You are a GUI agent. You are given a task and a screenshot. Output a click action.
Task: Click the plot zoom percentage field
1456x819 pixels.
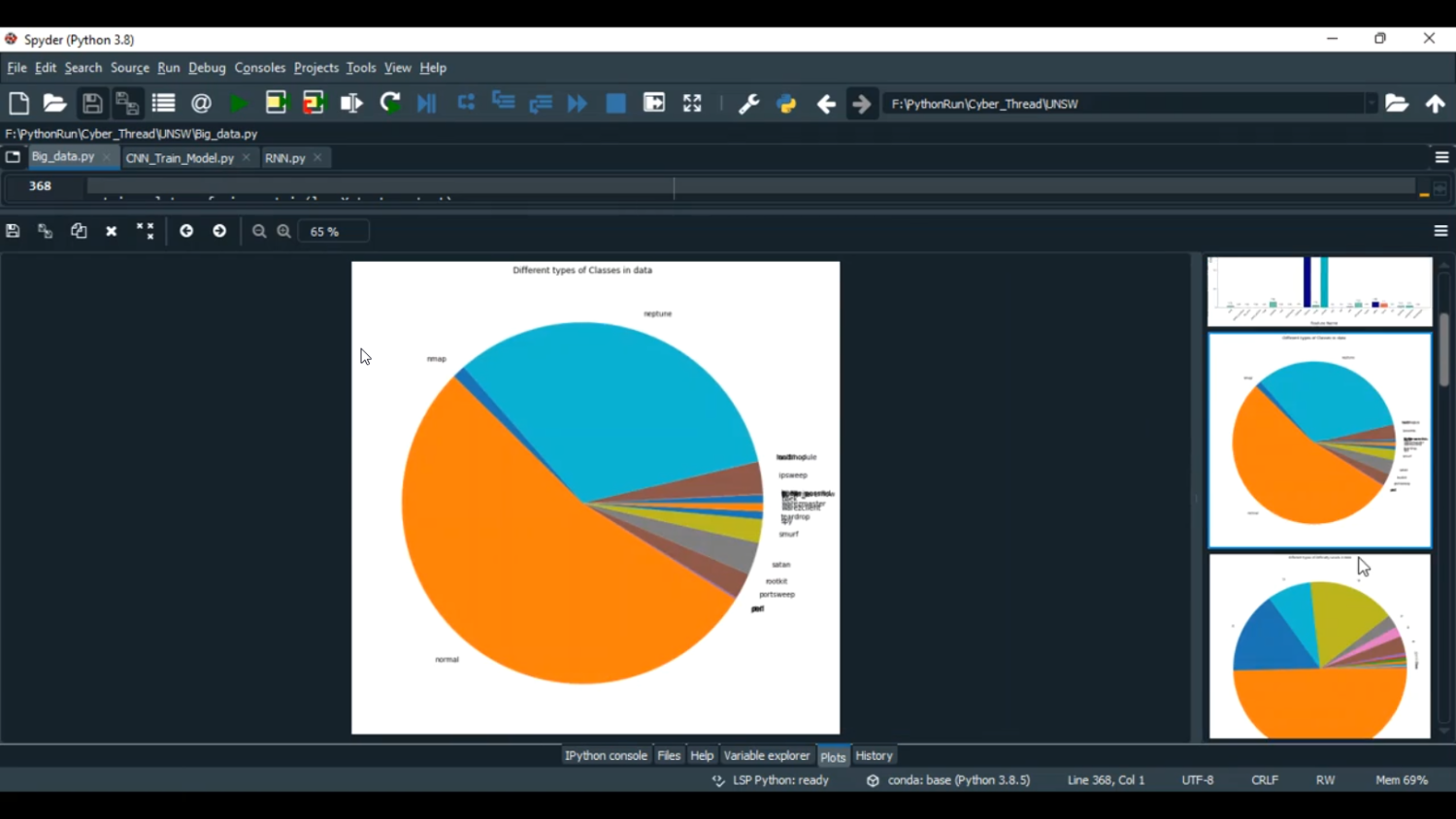pyautogui.click(x=333, y=232)
